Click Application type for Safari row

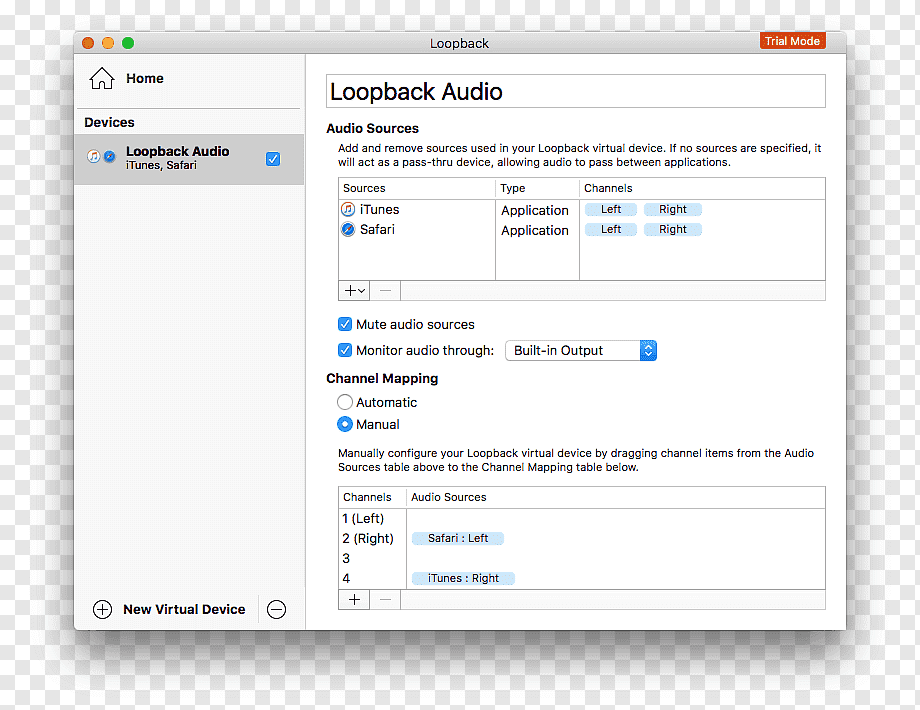535,231
